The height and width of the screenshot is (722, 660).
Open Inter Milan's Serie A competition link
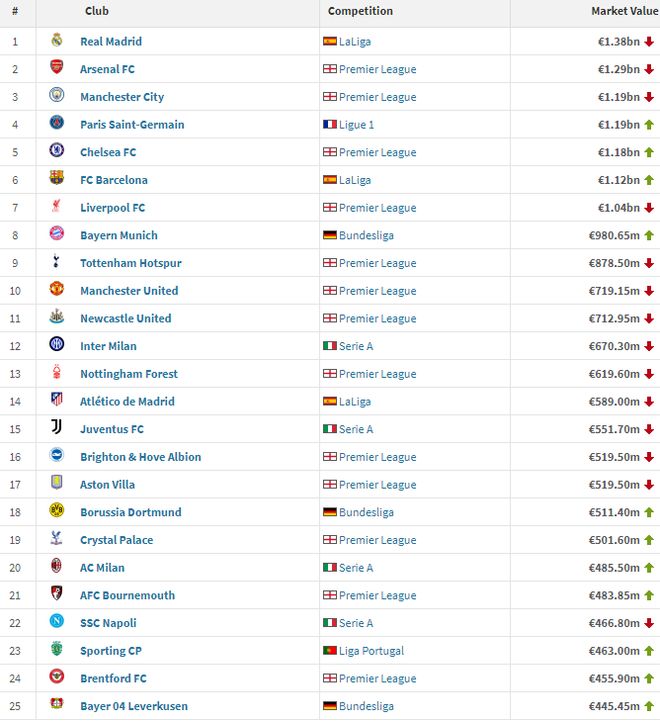tap(356, 346)
